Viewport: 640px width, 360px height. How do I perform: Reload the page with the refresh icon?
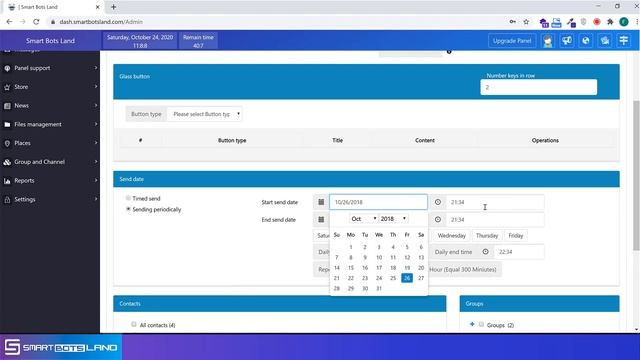tap(36, 22)
